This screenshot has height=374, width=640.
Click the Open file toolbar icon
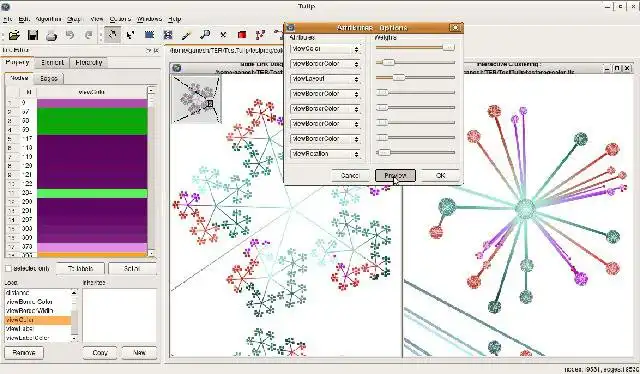[14, 35]
